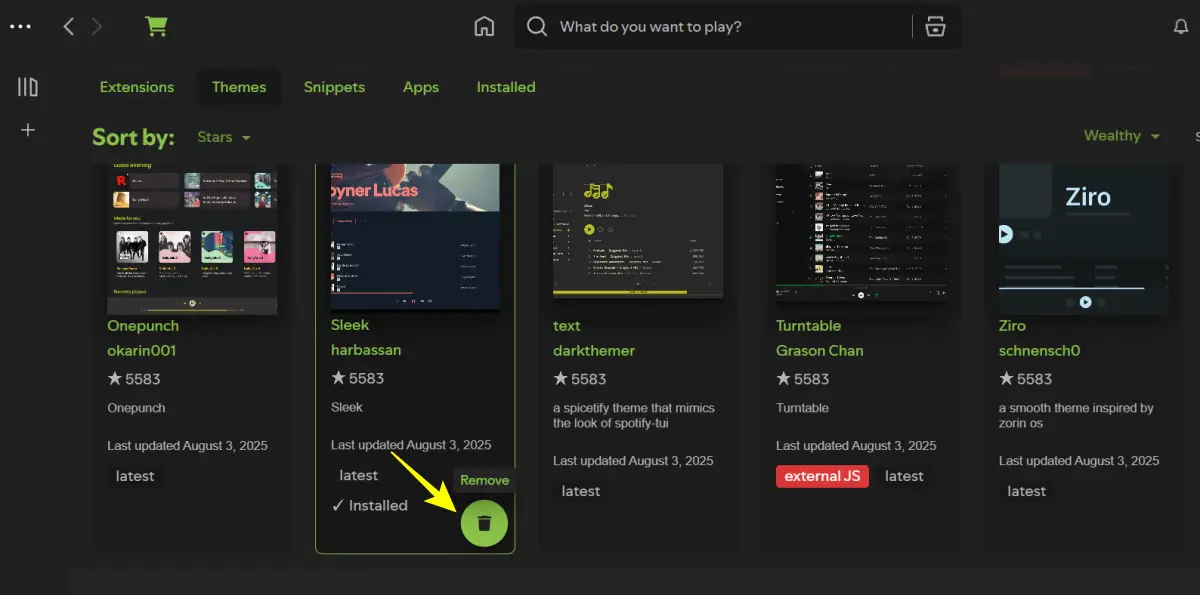
Task: Open the What's New notifications bell
Action: [1181, 26]
